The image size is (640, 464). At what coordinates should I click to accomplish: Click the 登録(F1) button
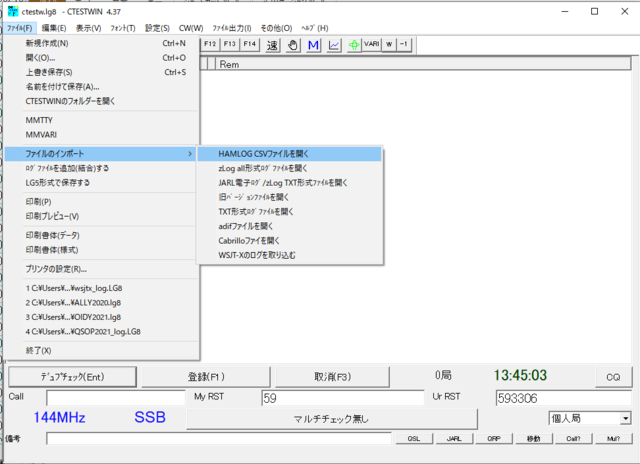pos(206,377)
